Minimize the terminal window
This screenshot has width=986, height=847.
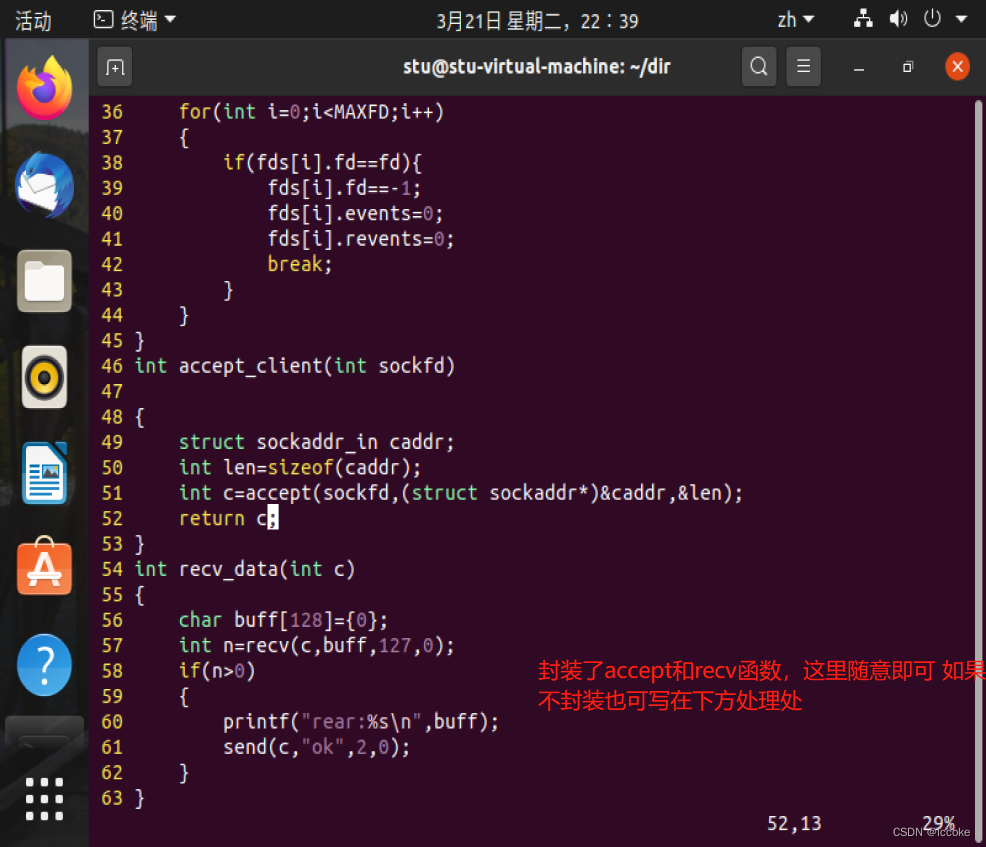click(x=859, y=67)
